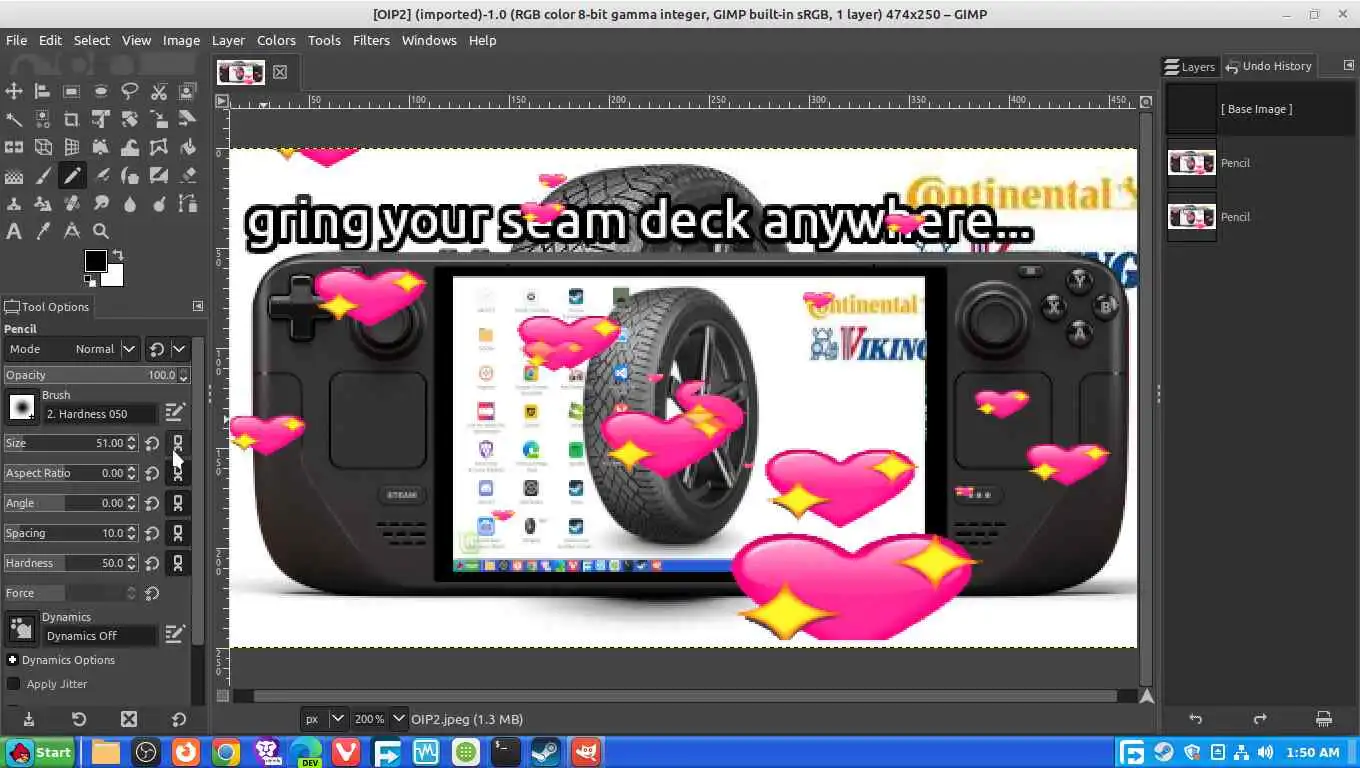Select the Move tool
The width and height of the screenshot is (1360, 768).
click(14, 91)
